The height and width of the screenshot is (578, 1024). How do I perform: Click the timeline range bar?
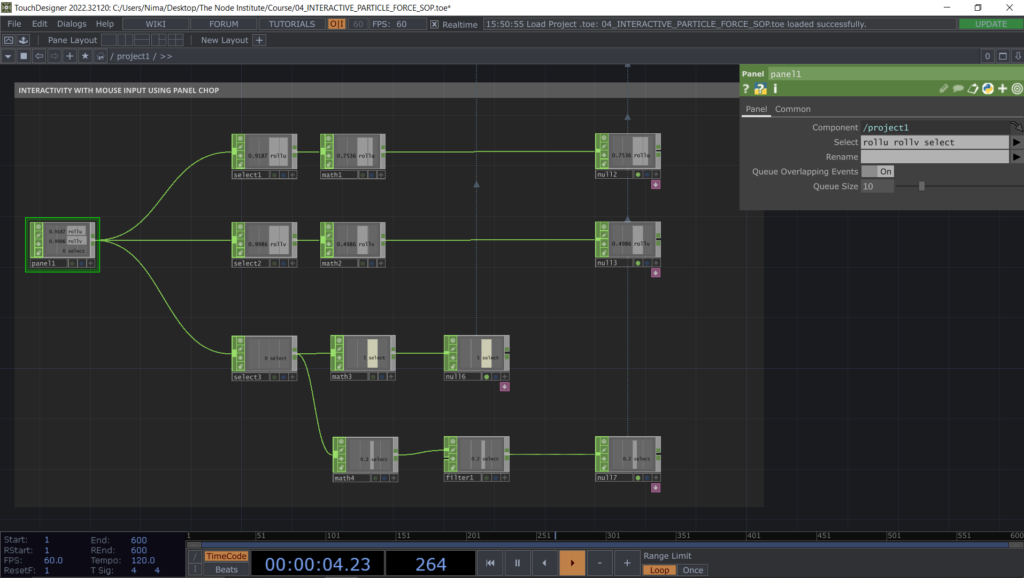tap(604, 544)
